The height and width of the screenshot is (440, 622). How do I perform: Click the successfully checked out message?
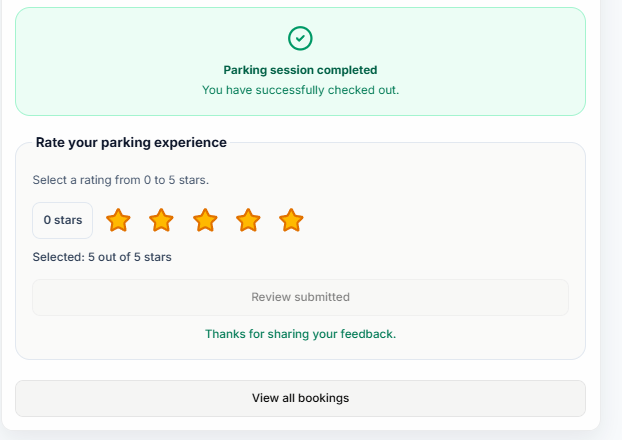click(x=300, y=90)
